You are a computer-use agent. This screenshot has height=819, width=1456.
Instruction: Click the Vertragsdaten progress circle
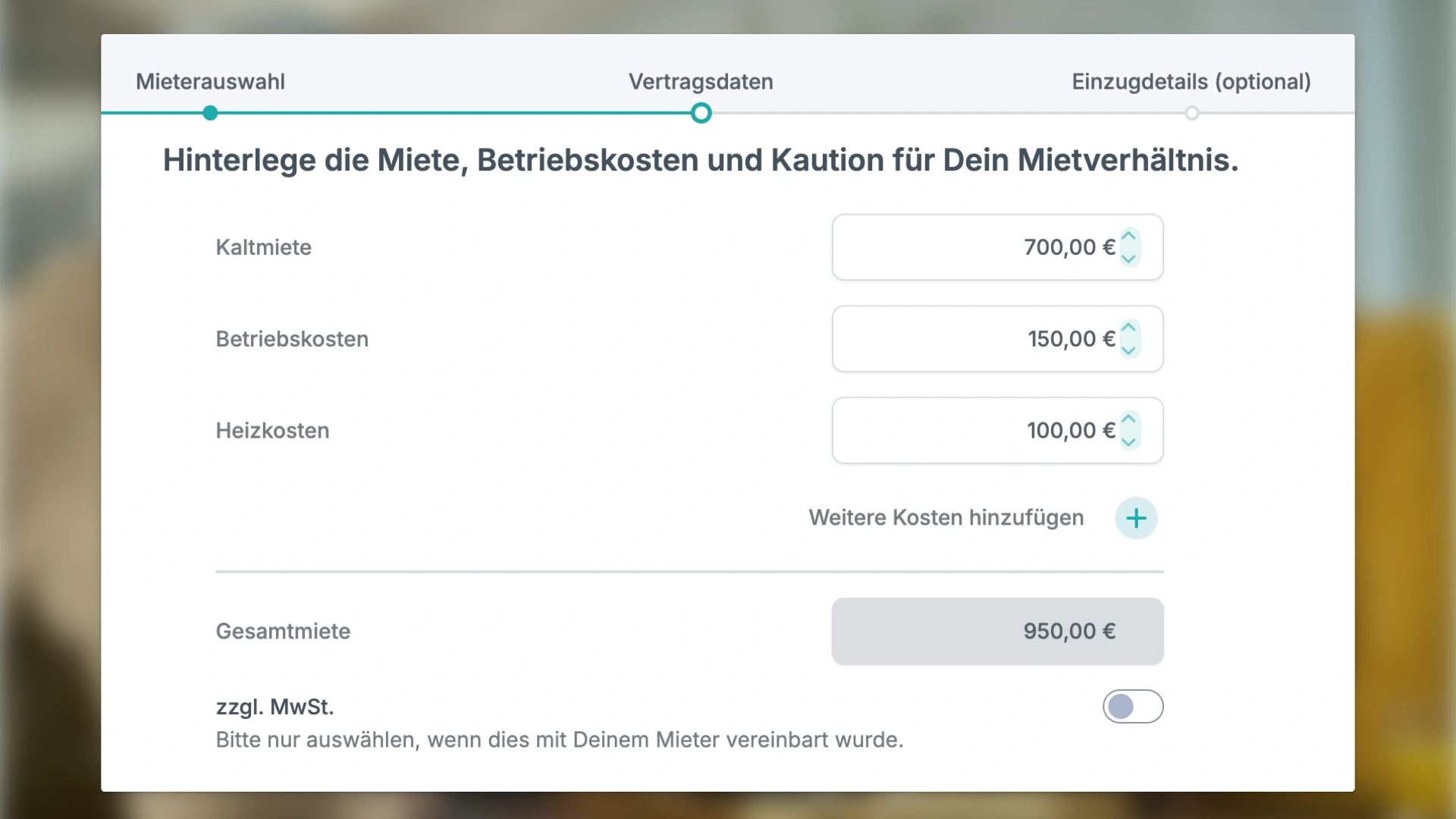click(x=701, y=114)
